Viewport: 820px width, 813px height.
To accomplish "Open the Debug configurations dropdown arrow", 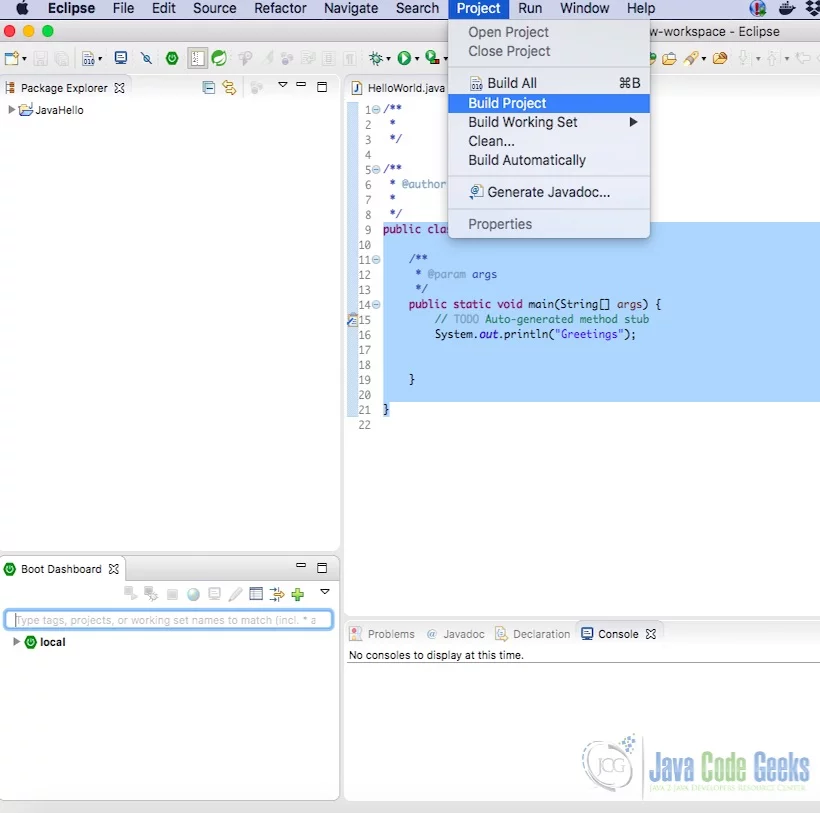I will (x=389, y=59).
